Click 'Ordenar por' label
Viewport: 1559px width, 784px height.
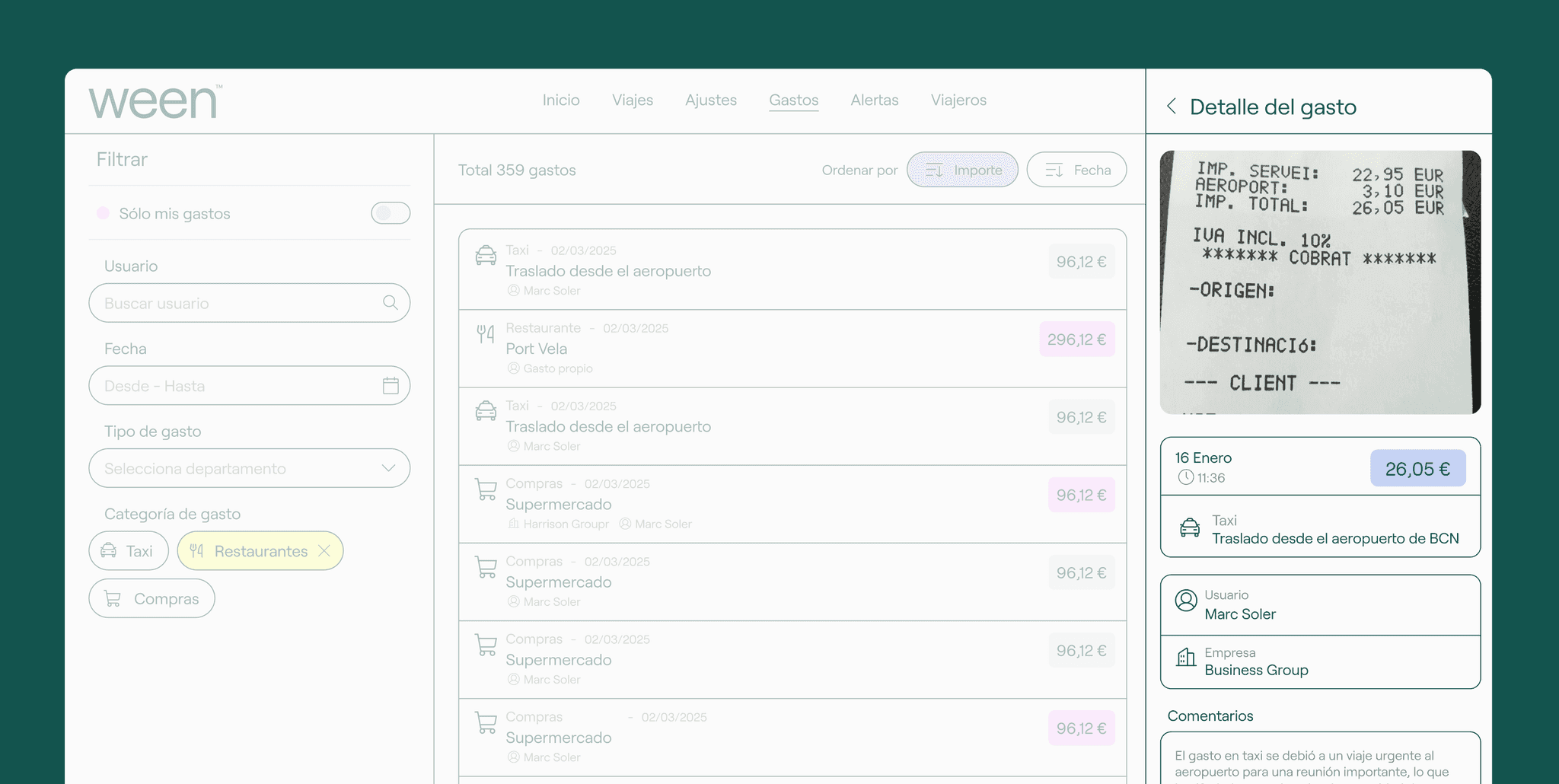[859, 170]
